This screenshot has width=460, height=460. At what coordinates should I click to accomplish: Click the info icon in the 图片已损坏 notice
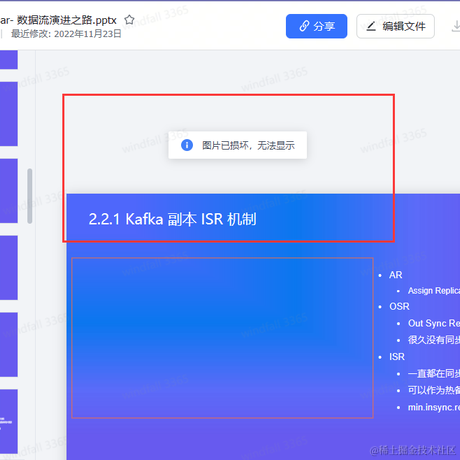tap(187, 145)
